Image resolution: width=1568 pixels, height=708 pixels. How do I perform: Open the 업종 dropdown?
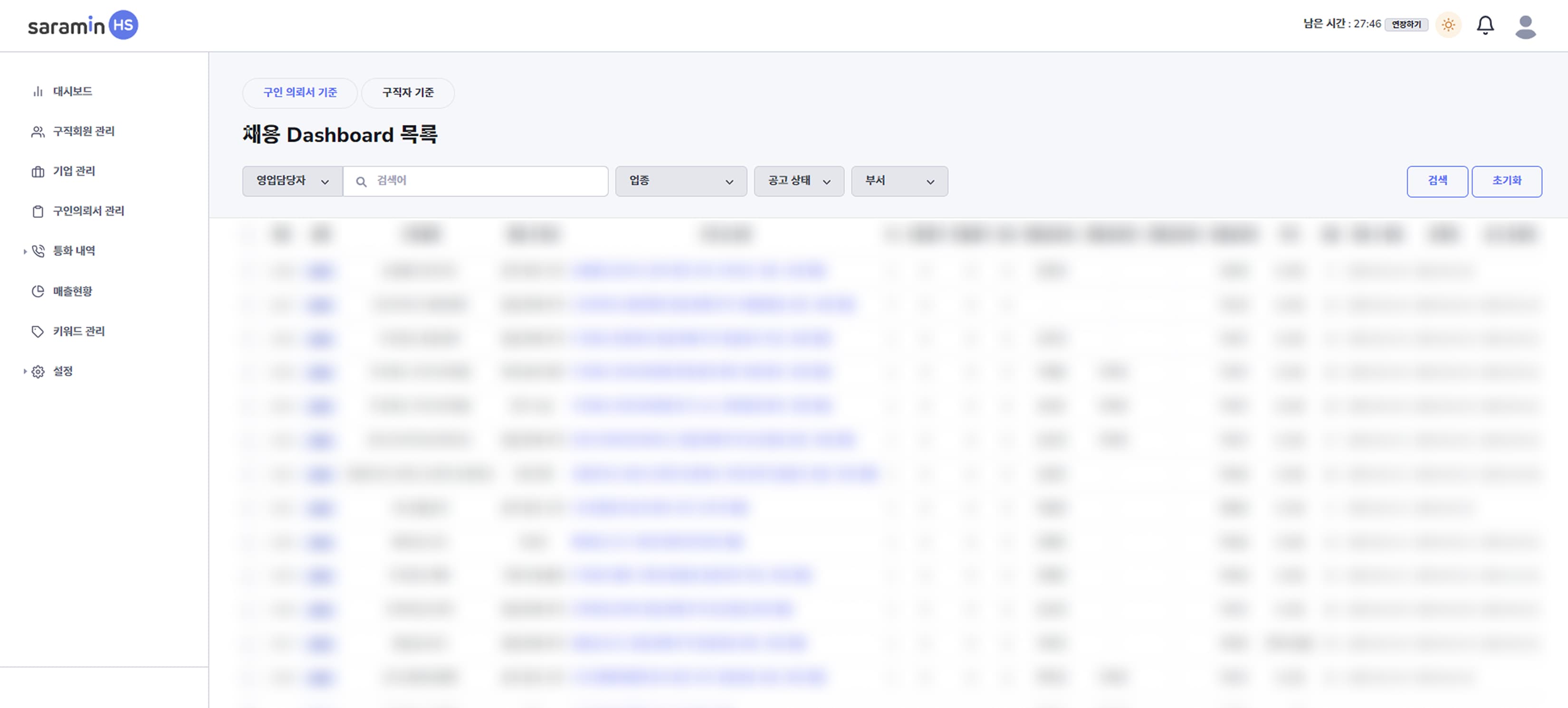[680, 181]
